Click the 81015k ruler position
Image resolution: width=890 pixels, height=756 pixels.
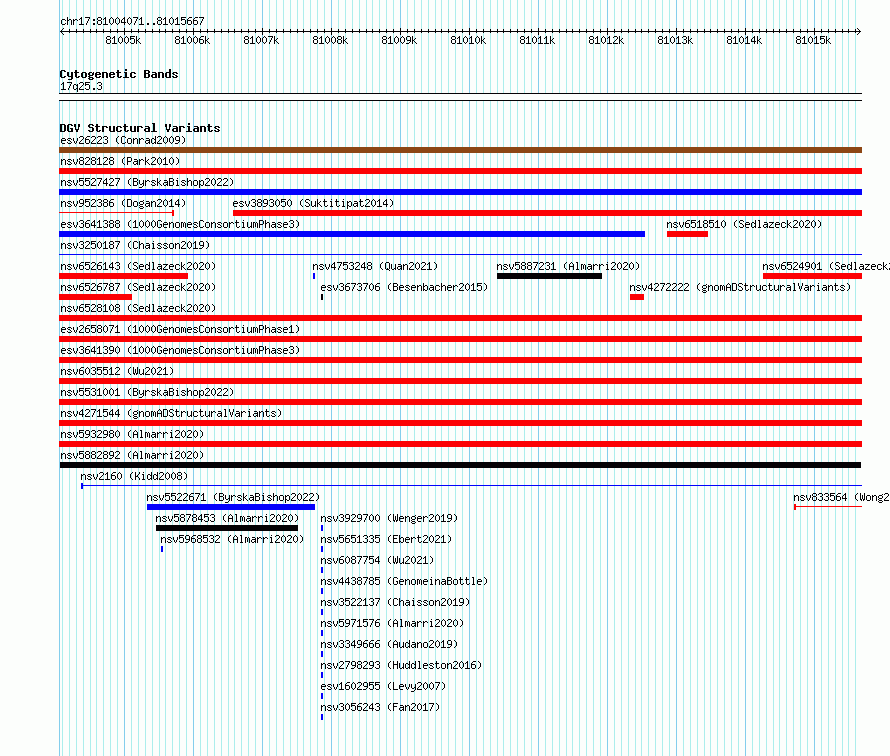(813, 40)
